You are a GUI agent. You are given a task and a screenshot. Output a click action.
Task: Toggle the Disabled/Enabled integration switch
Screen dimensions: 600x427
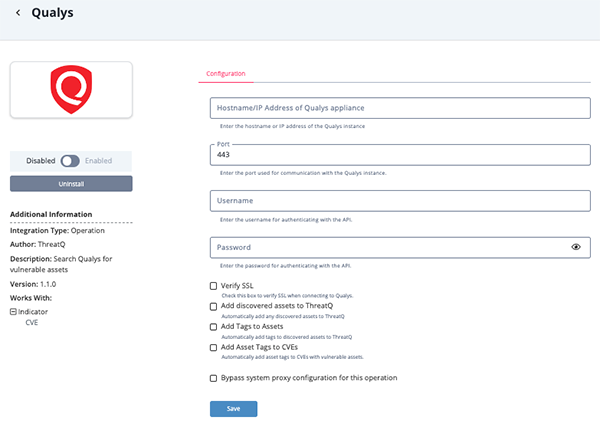click(70, 161)
